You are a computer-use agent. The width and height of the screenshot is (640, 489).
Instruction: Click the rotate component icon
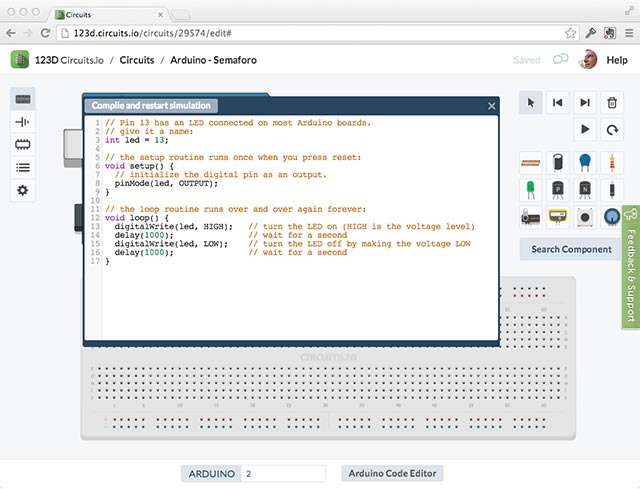point(611,129)
